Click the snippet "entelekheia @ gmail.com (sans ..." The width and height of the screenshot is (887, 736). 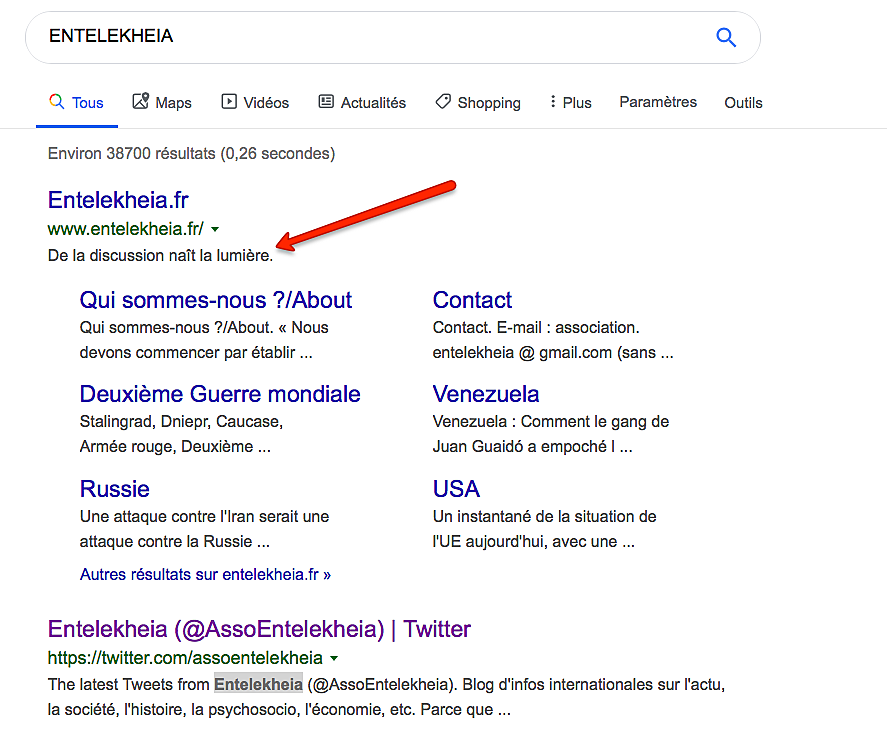(553, 352)
